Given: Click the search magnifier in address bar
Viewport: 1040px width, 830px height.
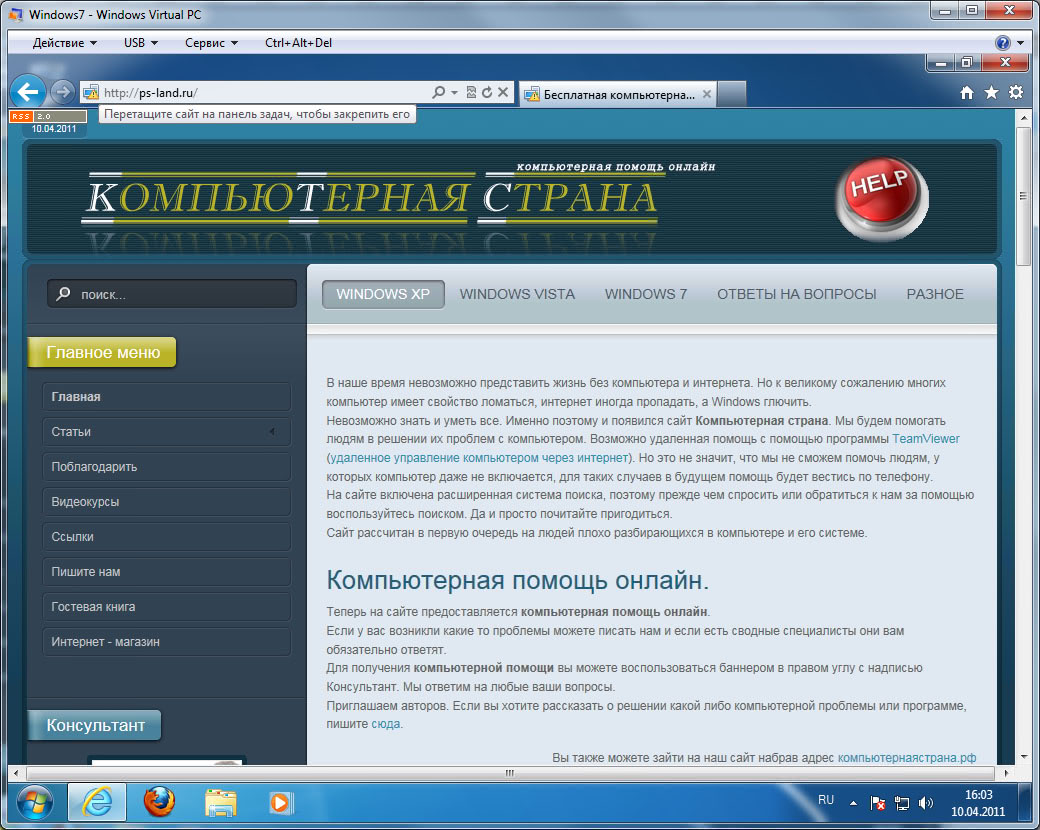Looking at the screenshot, I should point(438,92).
